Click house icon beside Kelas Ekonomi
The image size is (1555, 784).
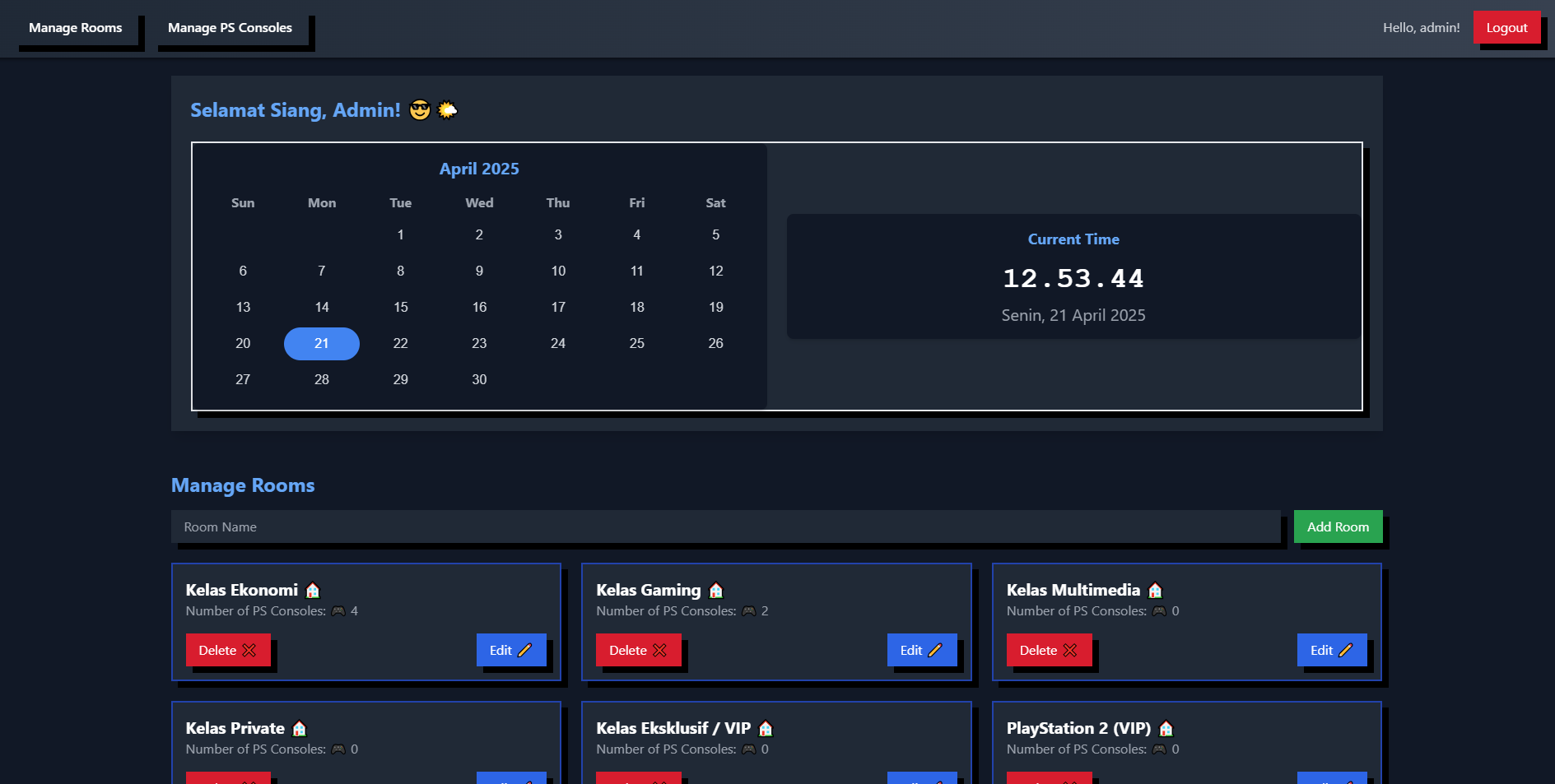(313, 591)
